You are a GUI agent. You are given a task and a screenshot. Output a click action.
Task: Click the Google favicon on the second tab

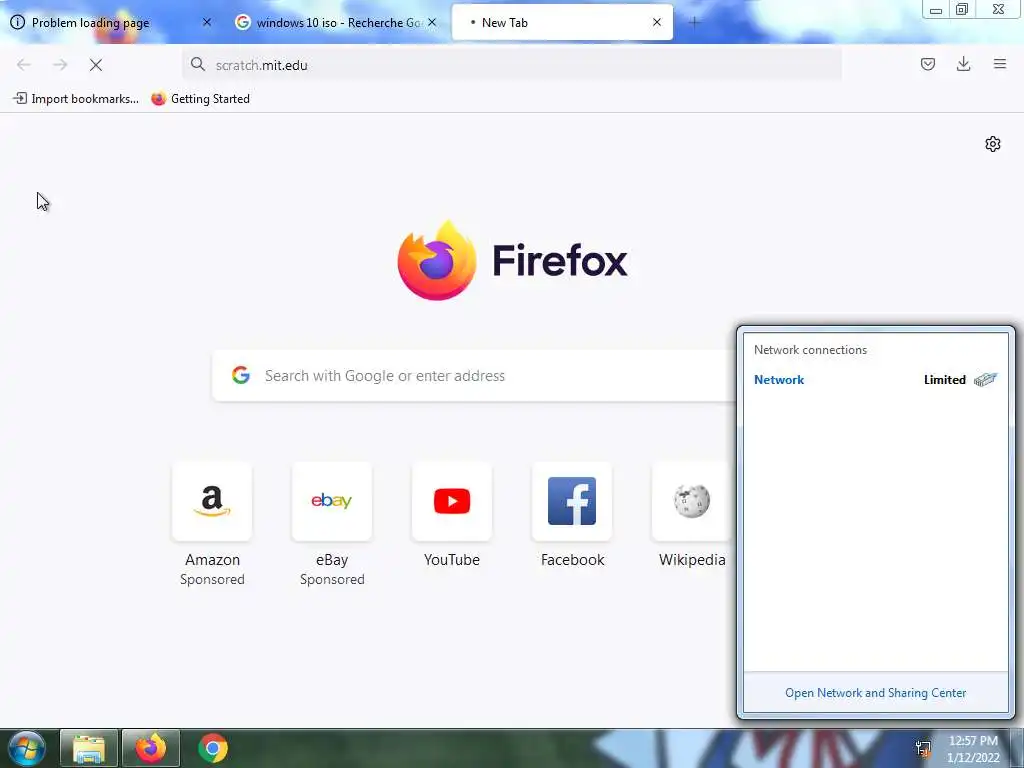pos(243,22)
